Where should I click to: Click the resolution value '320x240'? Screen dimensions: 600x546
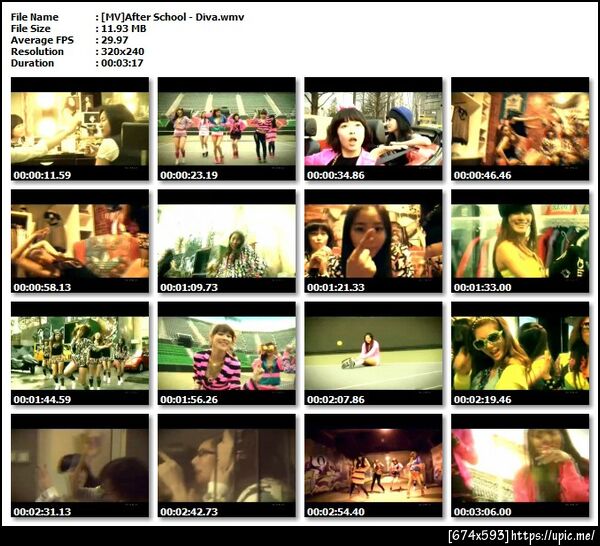pyautogui.click(x=122, y=52)
